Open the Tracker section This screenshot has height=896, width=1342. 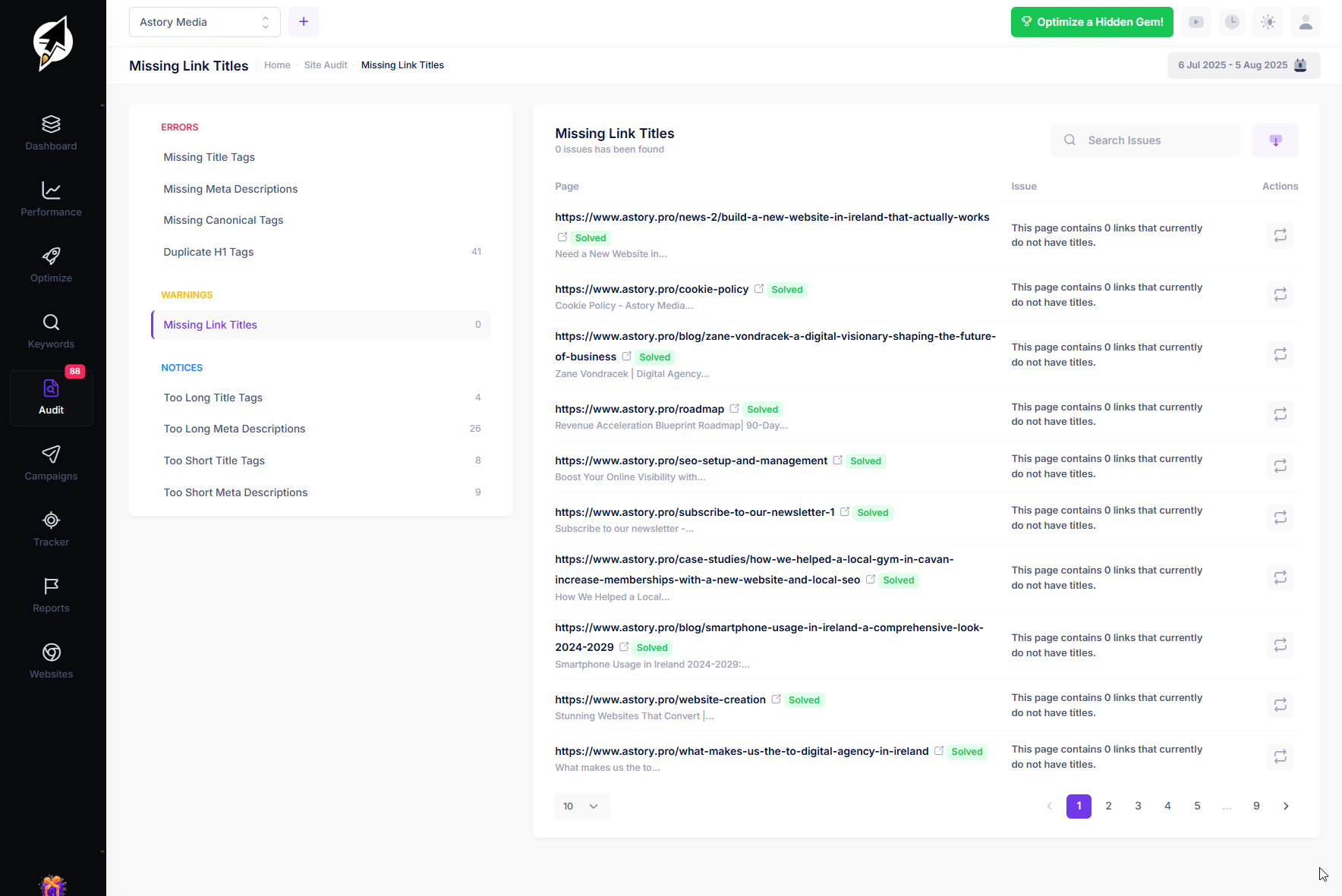tap(51, 529)
